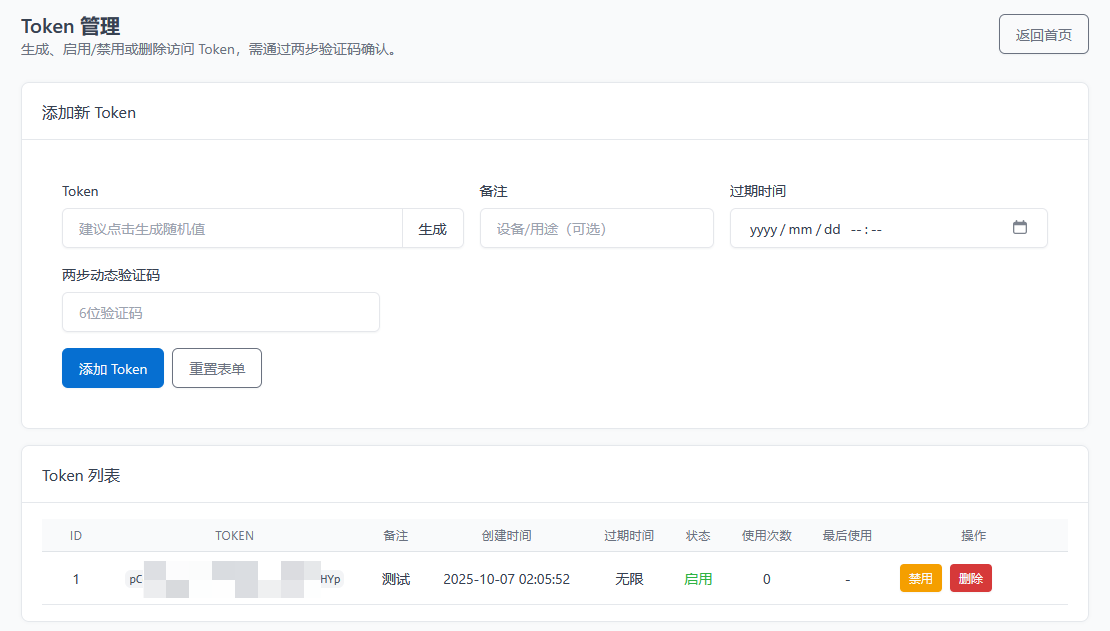This screenshot has width=1110, height=631.
Task: Focus the Token input field
Action: (x=232, y=229)
